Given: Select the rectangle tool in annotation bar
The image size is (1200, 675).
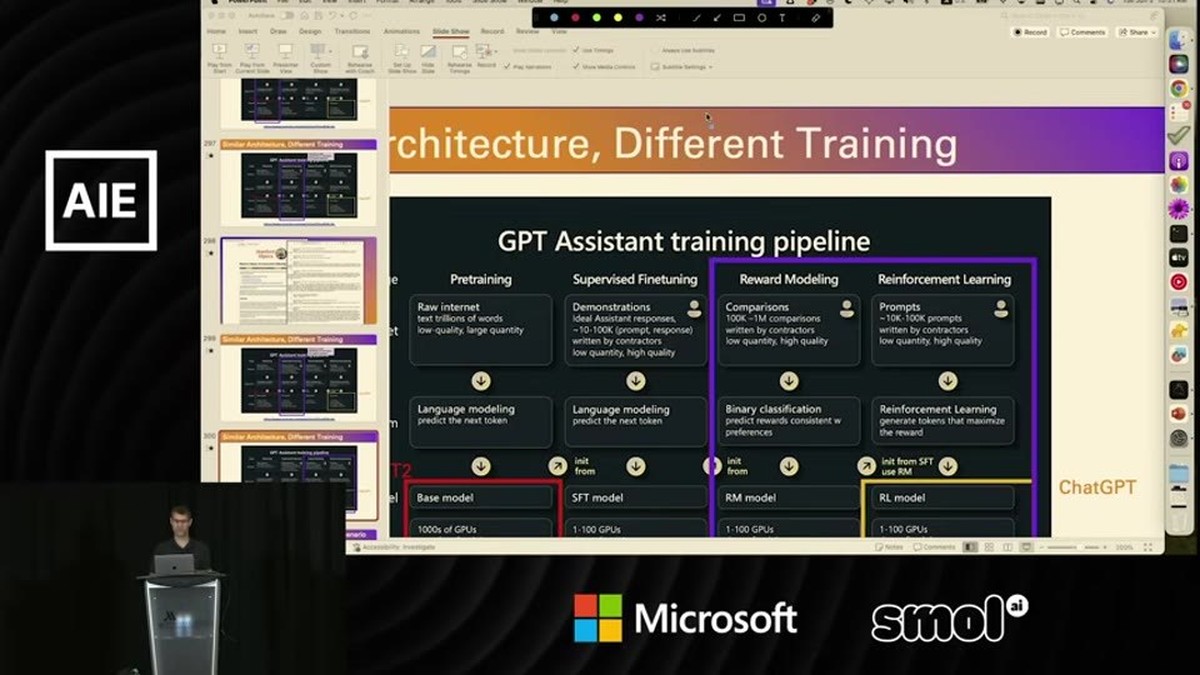Looking at the screenshot, I should click(739, 17).
